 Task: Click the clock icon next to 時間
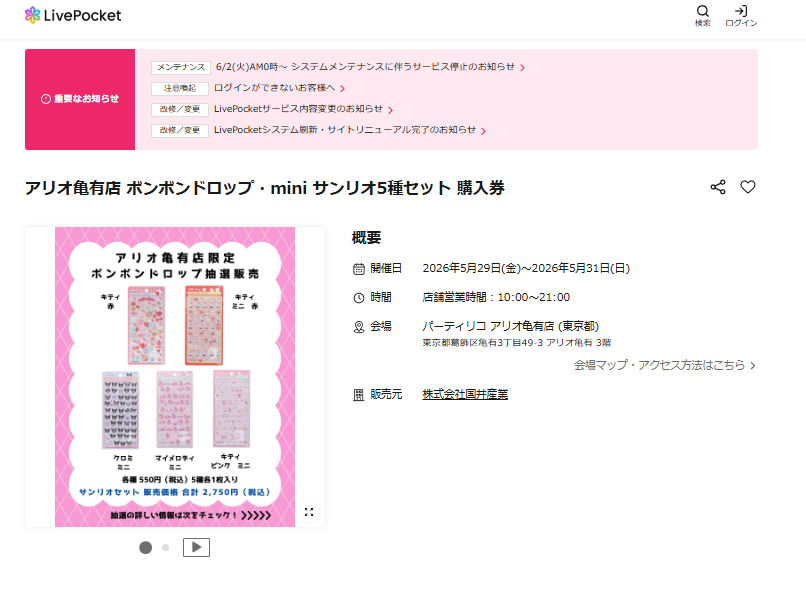point(359,298)
